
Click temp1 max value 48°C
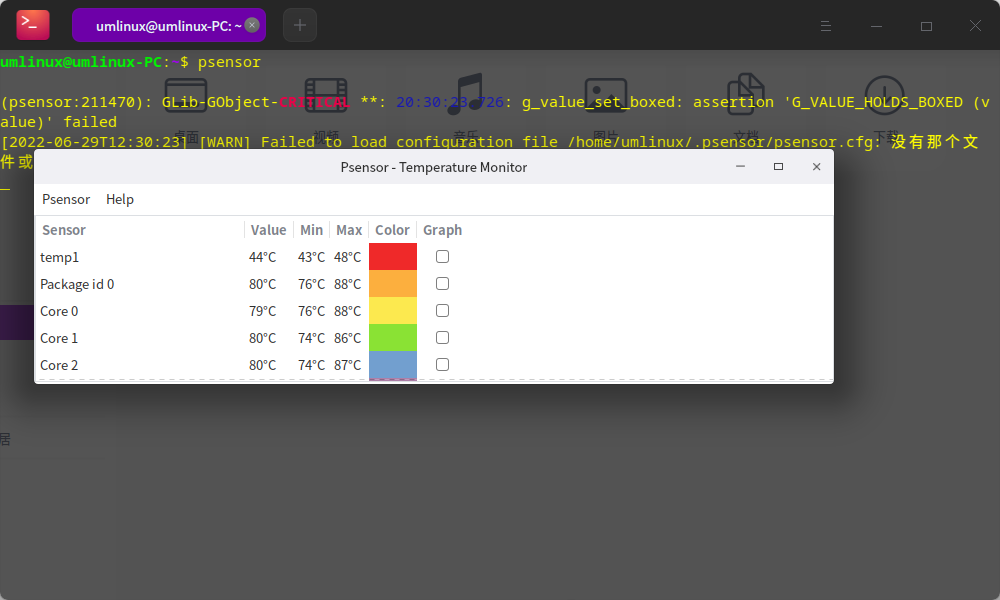(348, 257)
